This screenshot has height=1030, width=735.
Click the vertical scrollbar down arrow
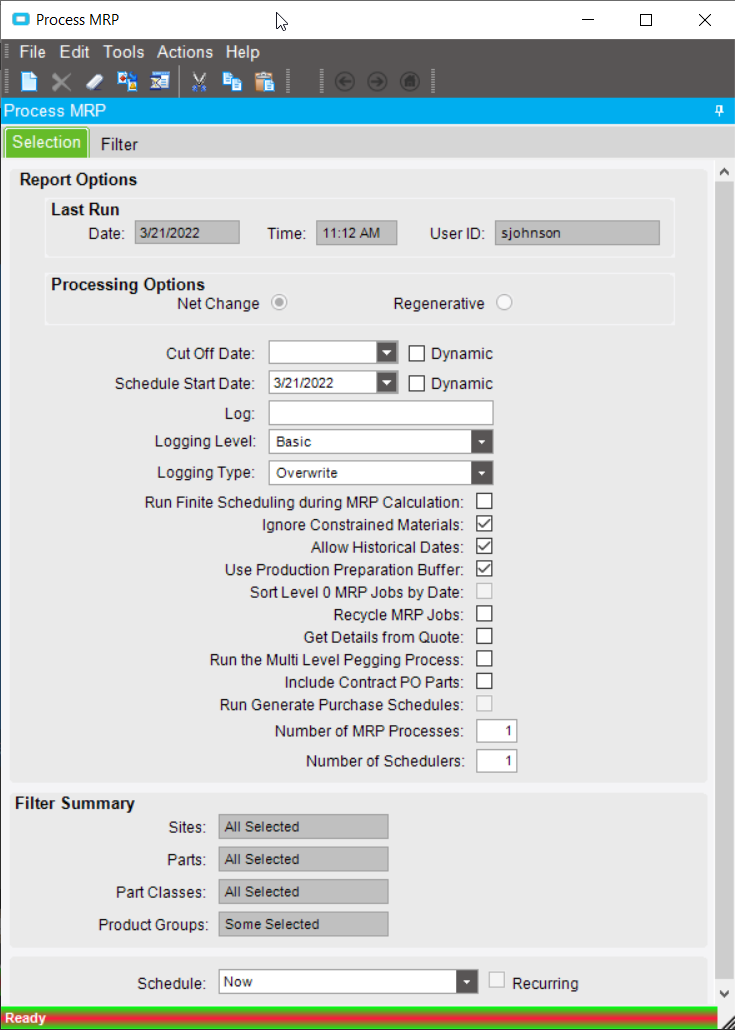pyautogui.click(x=724, y=994)
